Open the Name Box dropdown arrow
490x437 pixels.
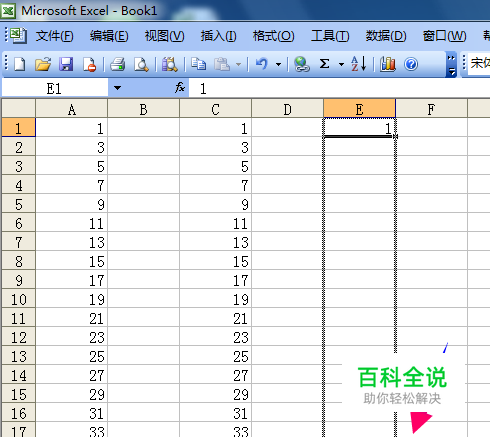pos(117,88)
